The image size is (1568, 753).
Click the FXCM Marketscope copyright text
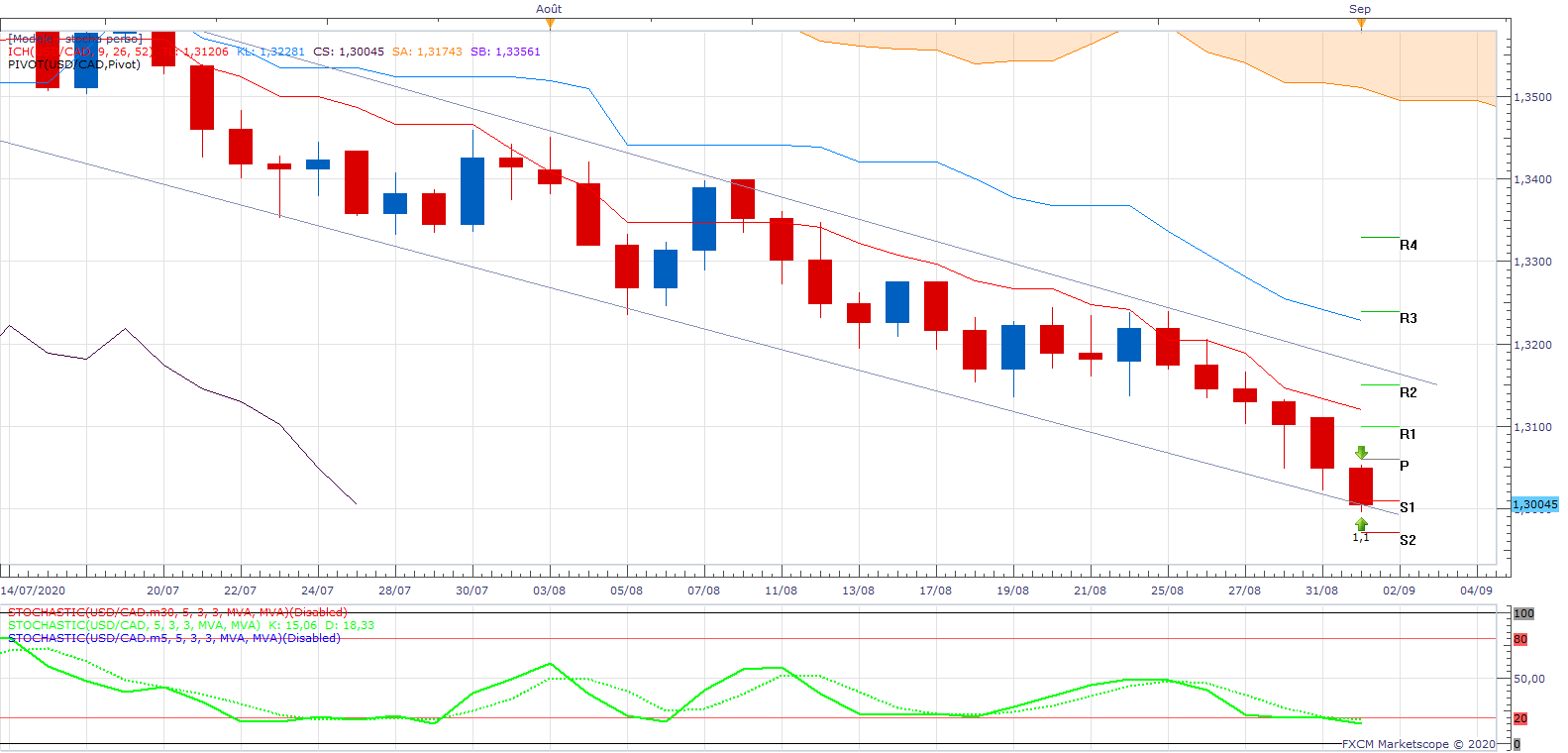click(x=1418, y=744)
